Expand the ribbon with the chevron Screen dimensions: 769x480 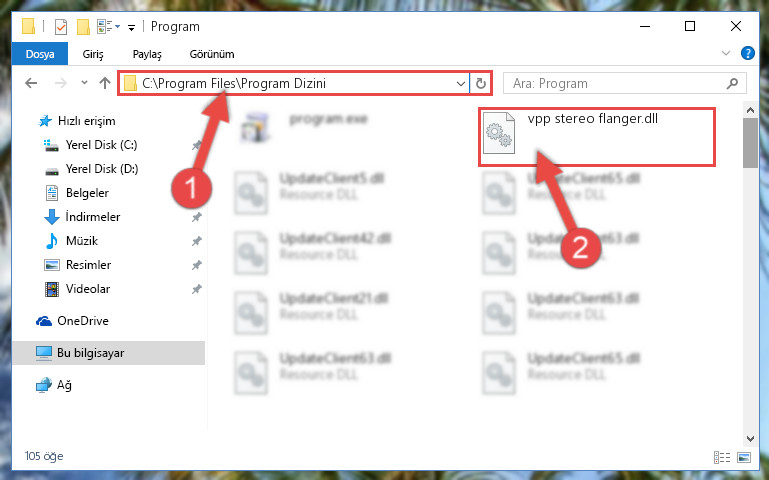(726, 53)
